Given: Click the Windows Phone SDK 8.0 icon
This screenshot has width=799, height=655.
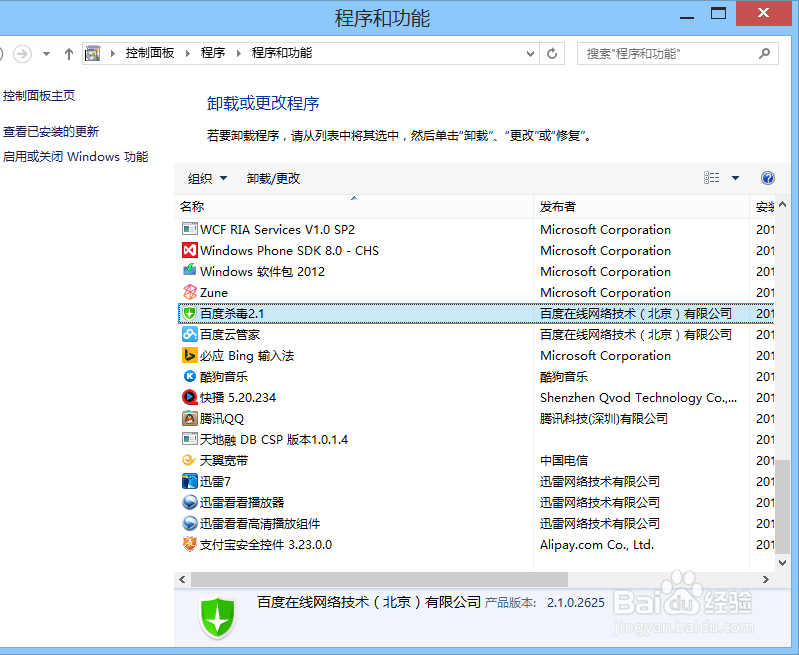Looking at the screenshot, I should click(x=190, y=250).
